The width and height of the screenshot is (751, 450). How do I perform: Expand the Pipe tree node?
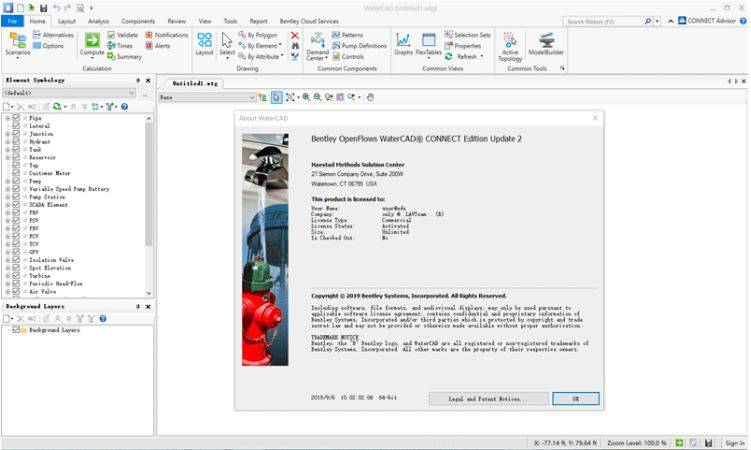[x=8, y=118]
